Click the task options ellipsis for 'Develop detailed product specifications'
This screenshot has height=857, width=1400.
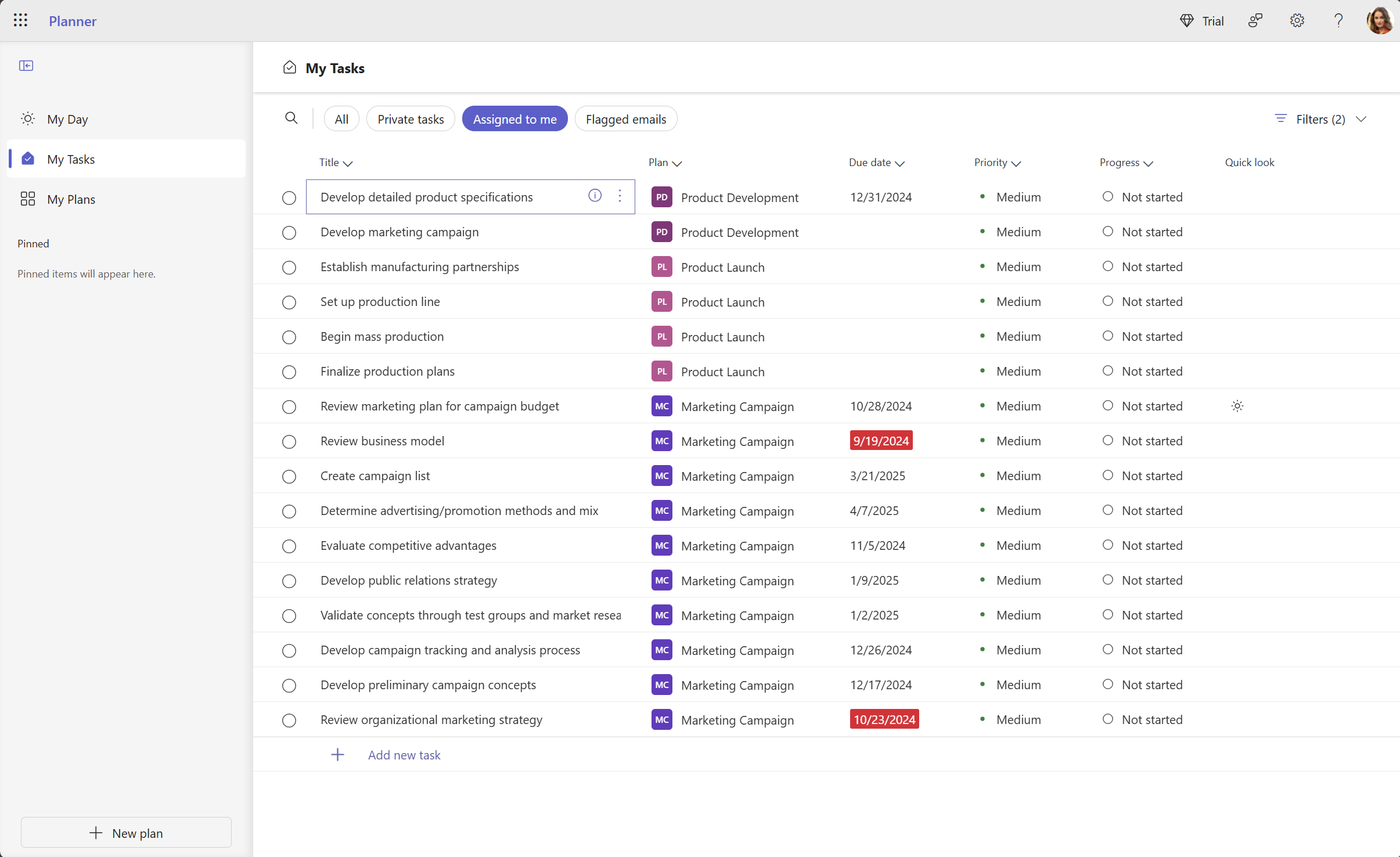point(620,196)
